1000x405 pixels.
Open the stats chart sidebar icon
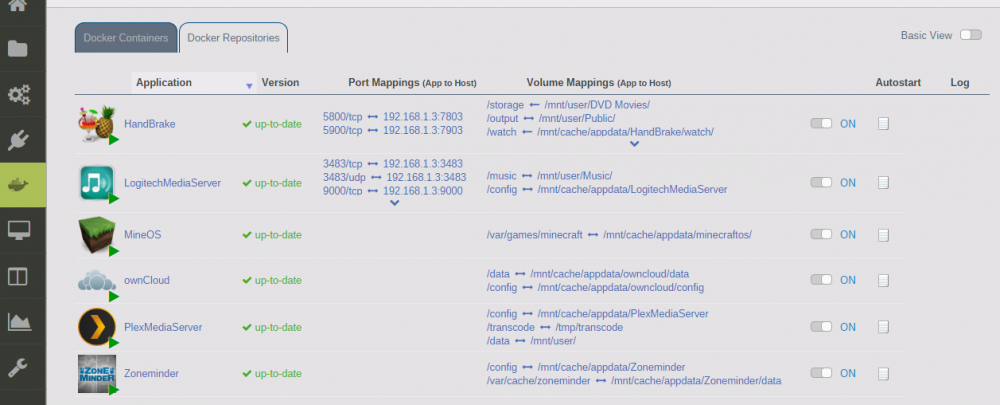point(19,321)
